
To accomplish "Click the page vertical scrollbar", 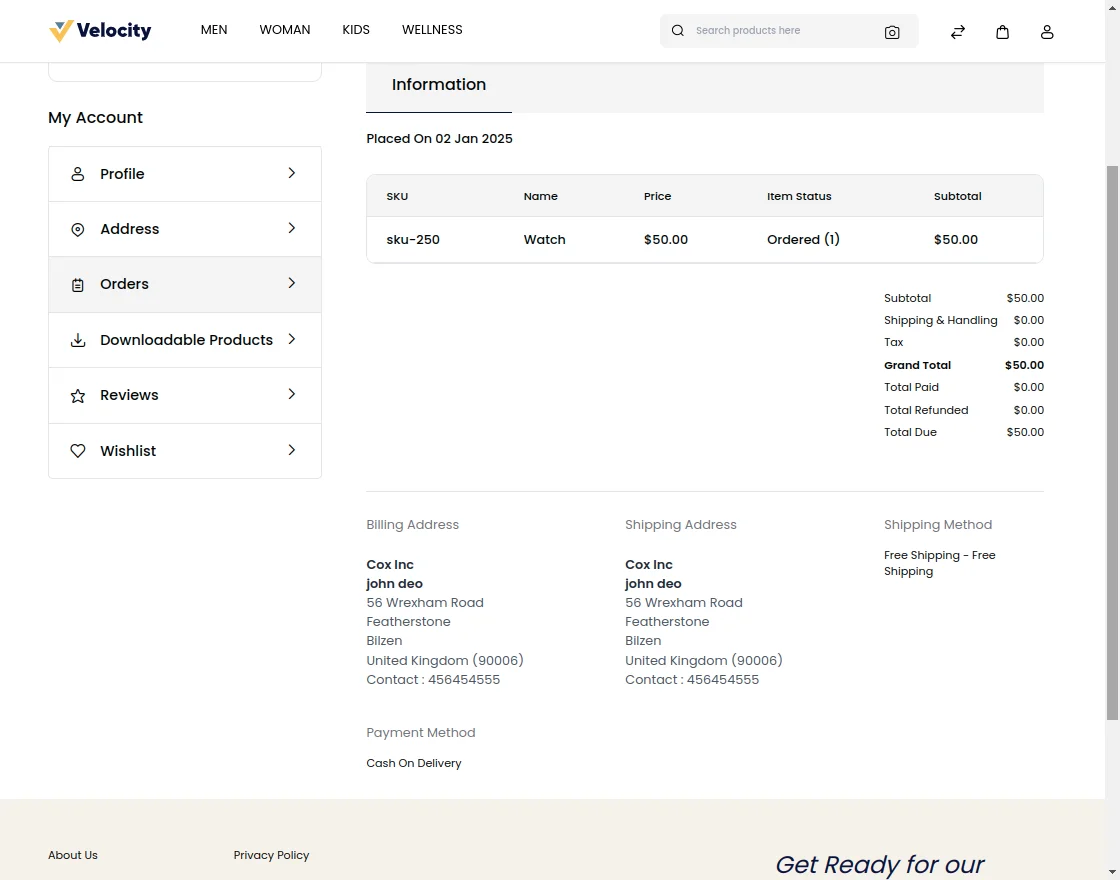I will coord(1112,440).
